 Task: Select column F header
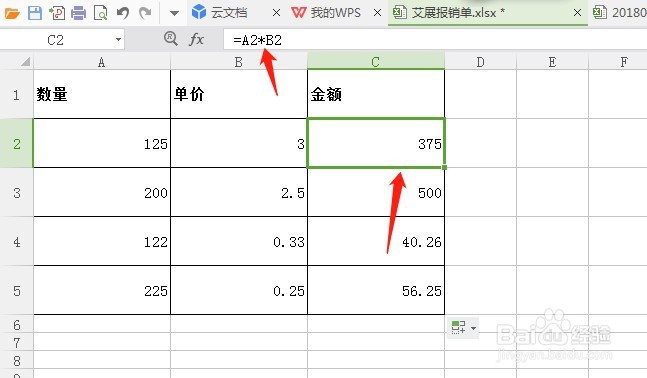pyautogui.click(x=618, y=62)
